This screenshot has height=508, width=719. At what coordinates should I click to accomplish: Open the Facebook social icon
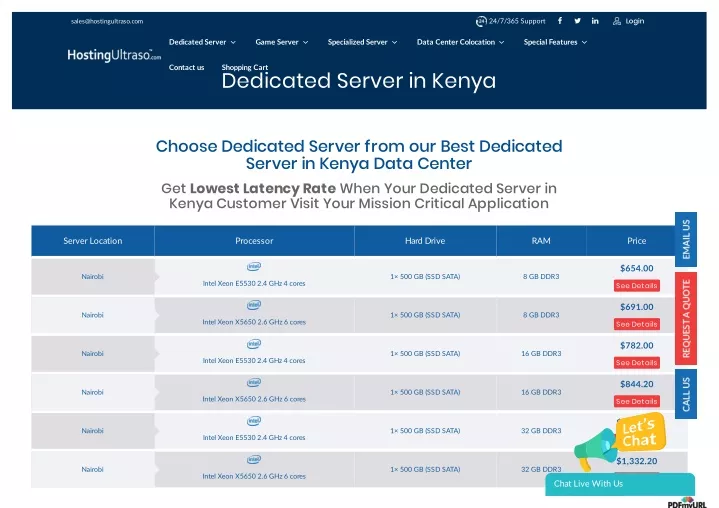click(x=560, y=21)
